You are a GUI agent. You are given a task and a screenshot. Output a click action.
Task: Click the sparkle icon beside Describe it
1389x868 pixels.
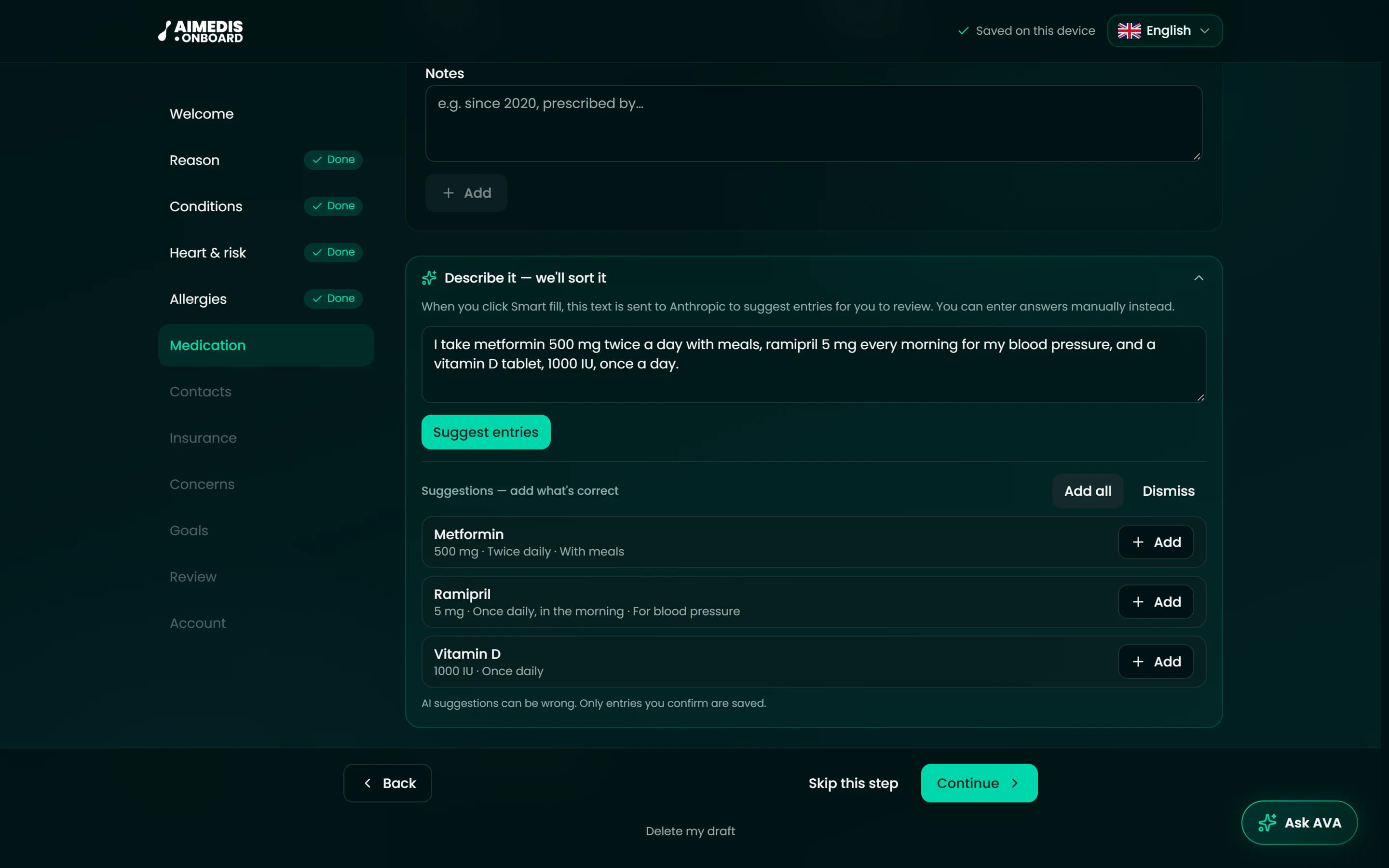tap(429, 278)
